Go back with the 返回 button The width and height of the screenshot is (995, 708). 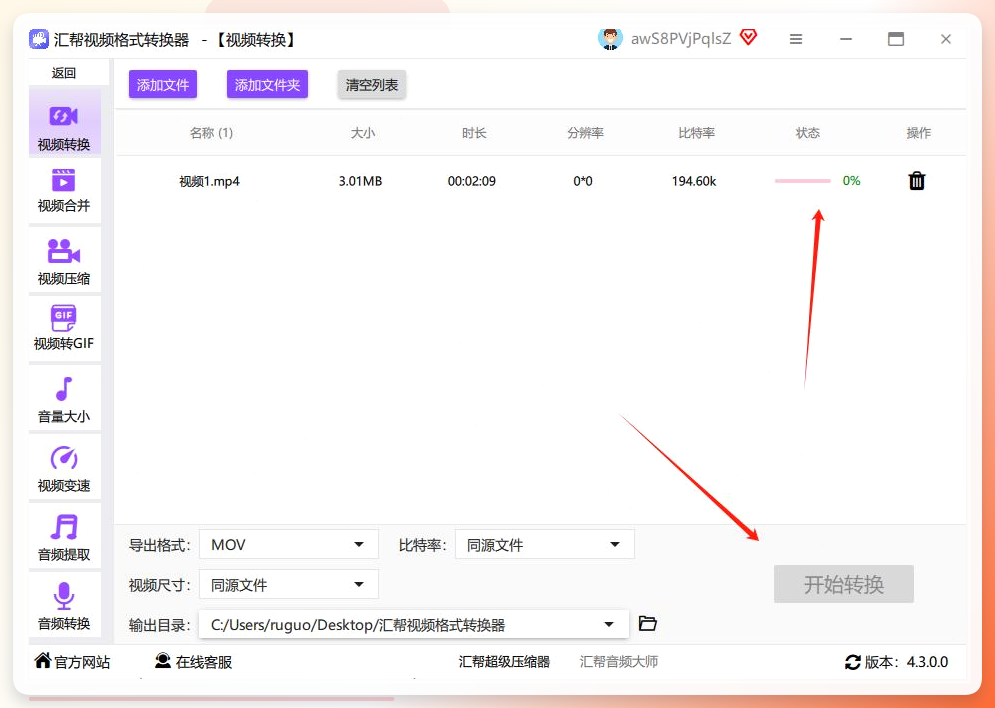tap(63, 73)
